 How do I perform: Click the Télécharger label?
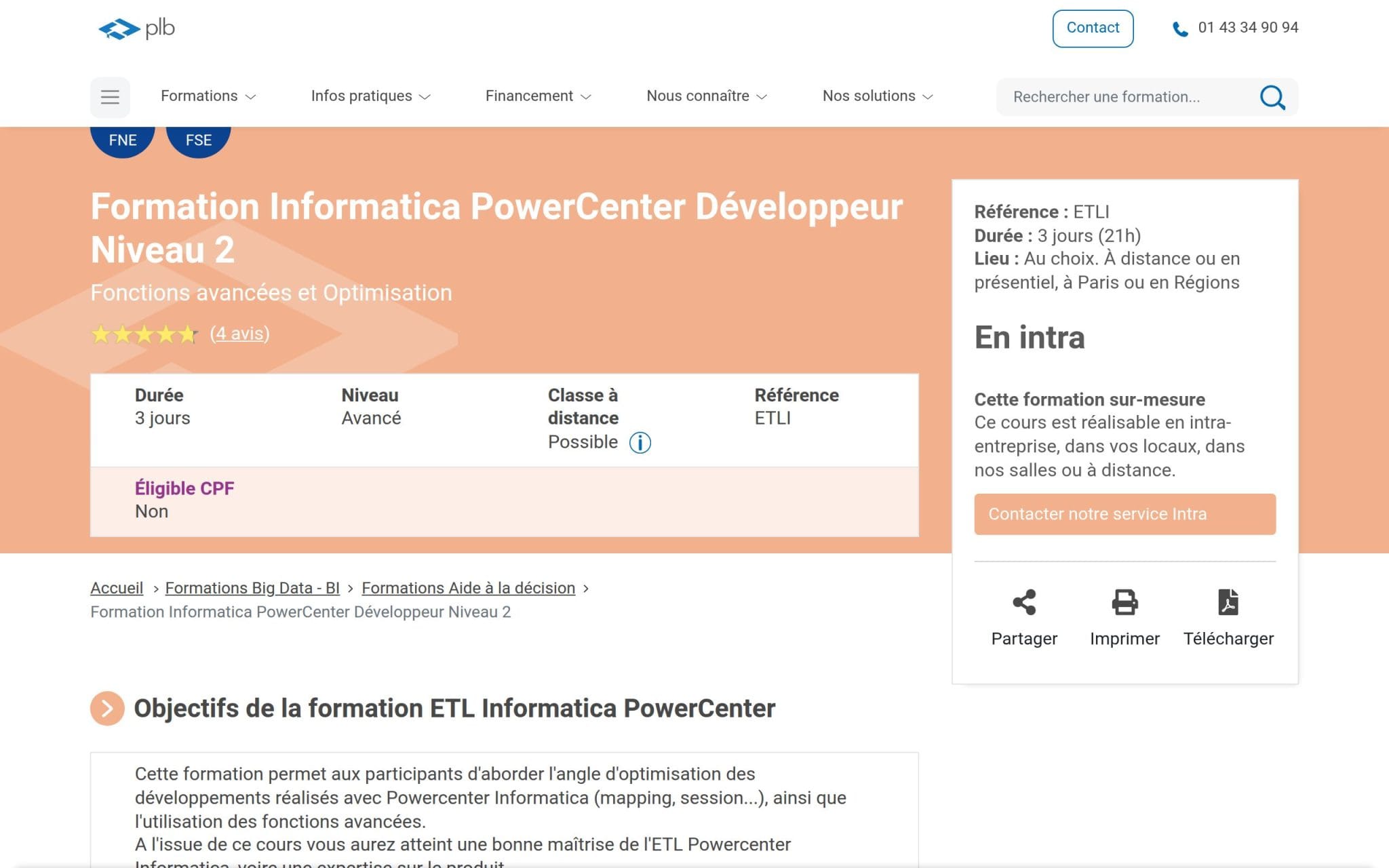pyautogui.click(x=1228, y=639)
